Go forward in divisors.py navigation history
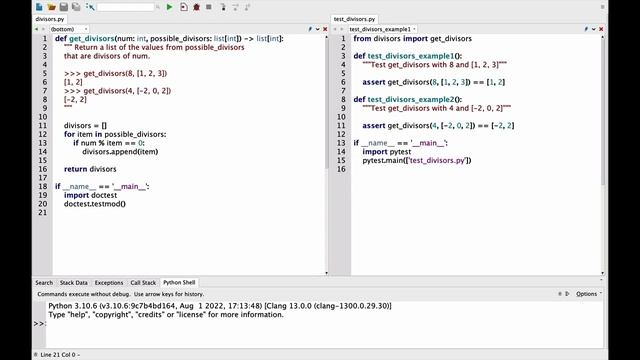 pos(43,29)
